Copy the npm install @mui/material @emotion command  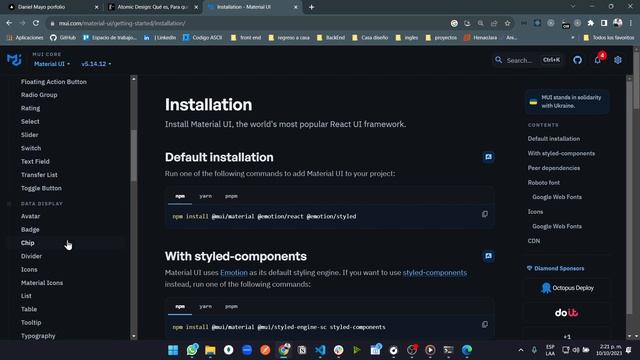point(485,214)
